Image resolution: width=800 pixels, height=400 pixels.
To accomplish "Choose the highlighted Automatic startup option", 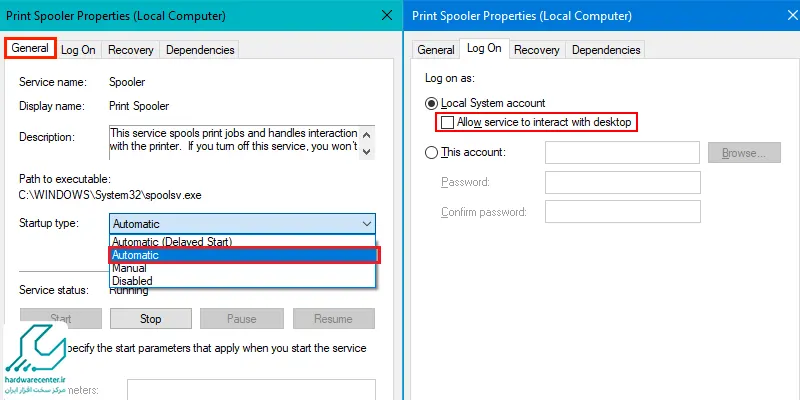I will [244, 255].
